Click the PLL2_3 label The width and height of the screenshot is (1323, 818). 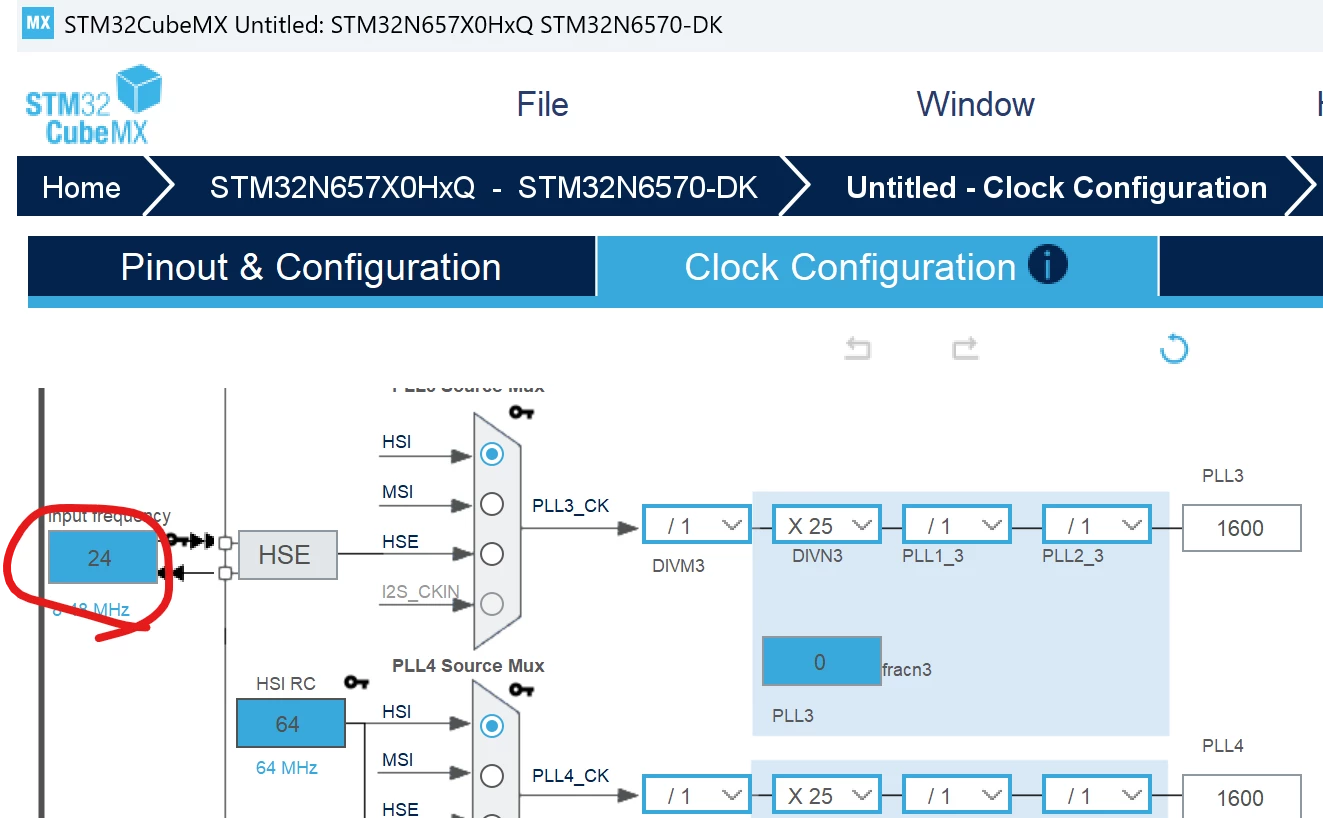(1073, 556)
